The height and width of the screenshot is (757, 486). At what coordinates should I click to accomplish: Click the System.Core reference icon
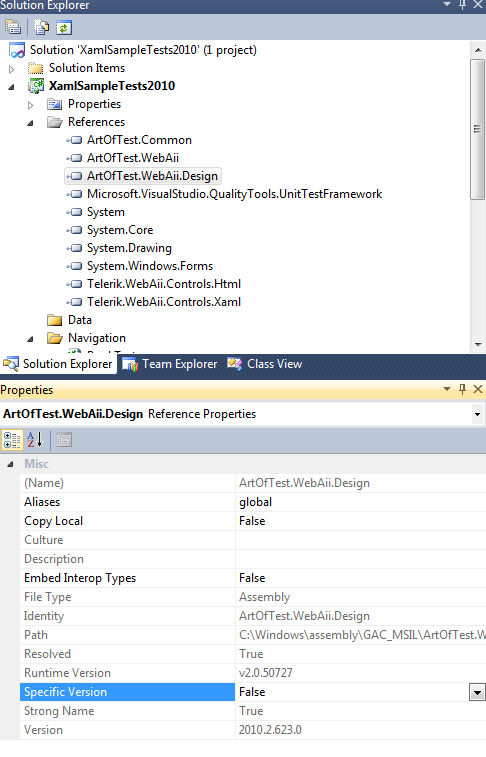(x=75, y=230)
